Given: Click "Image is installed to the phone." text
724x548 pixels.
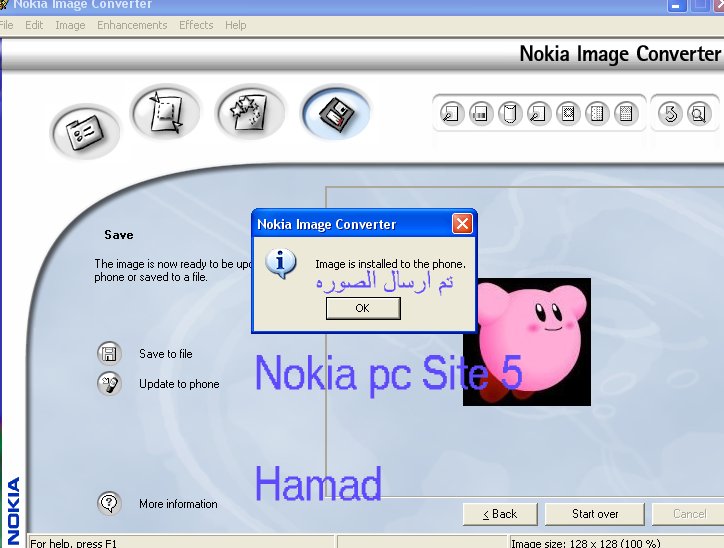Looking at the screenshot, I should (x=391, y=264).
